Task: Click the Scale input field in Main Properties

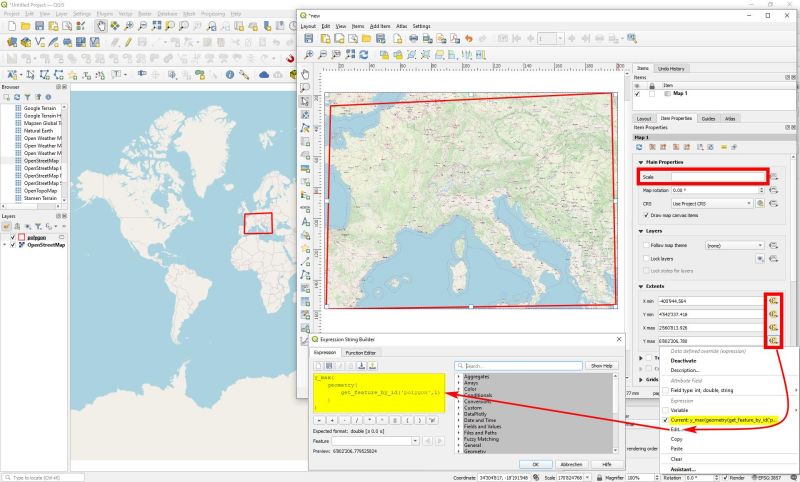Action: (718, 176)
